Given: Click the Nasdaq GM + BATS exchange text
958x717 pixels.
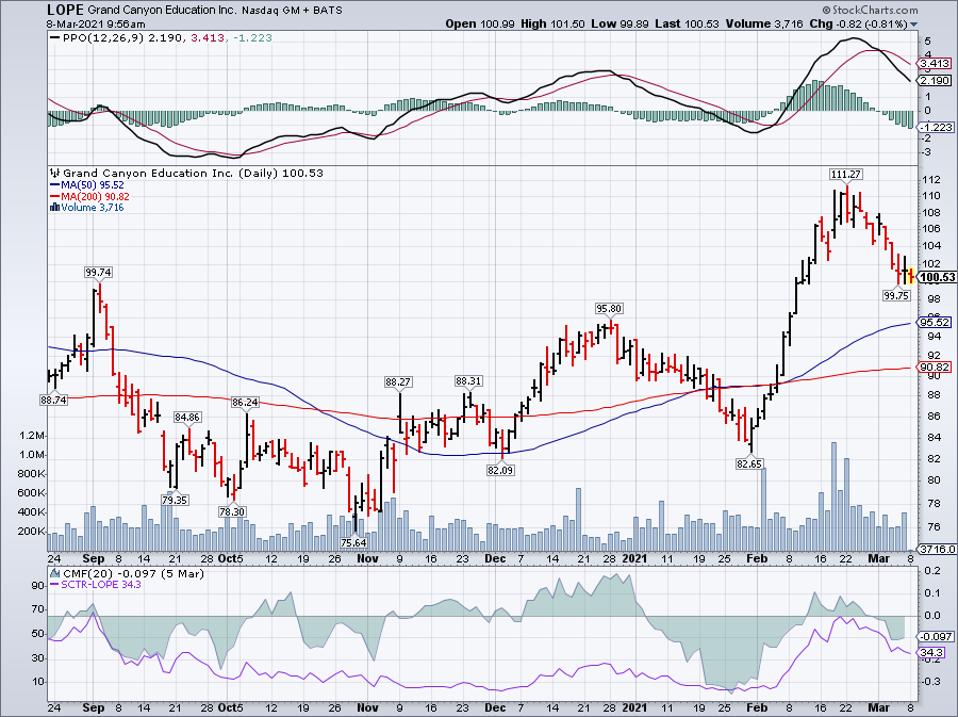Looking at the screenshot, I should [291, 11].
